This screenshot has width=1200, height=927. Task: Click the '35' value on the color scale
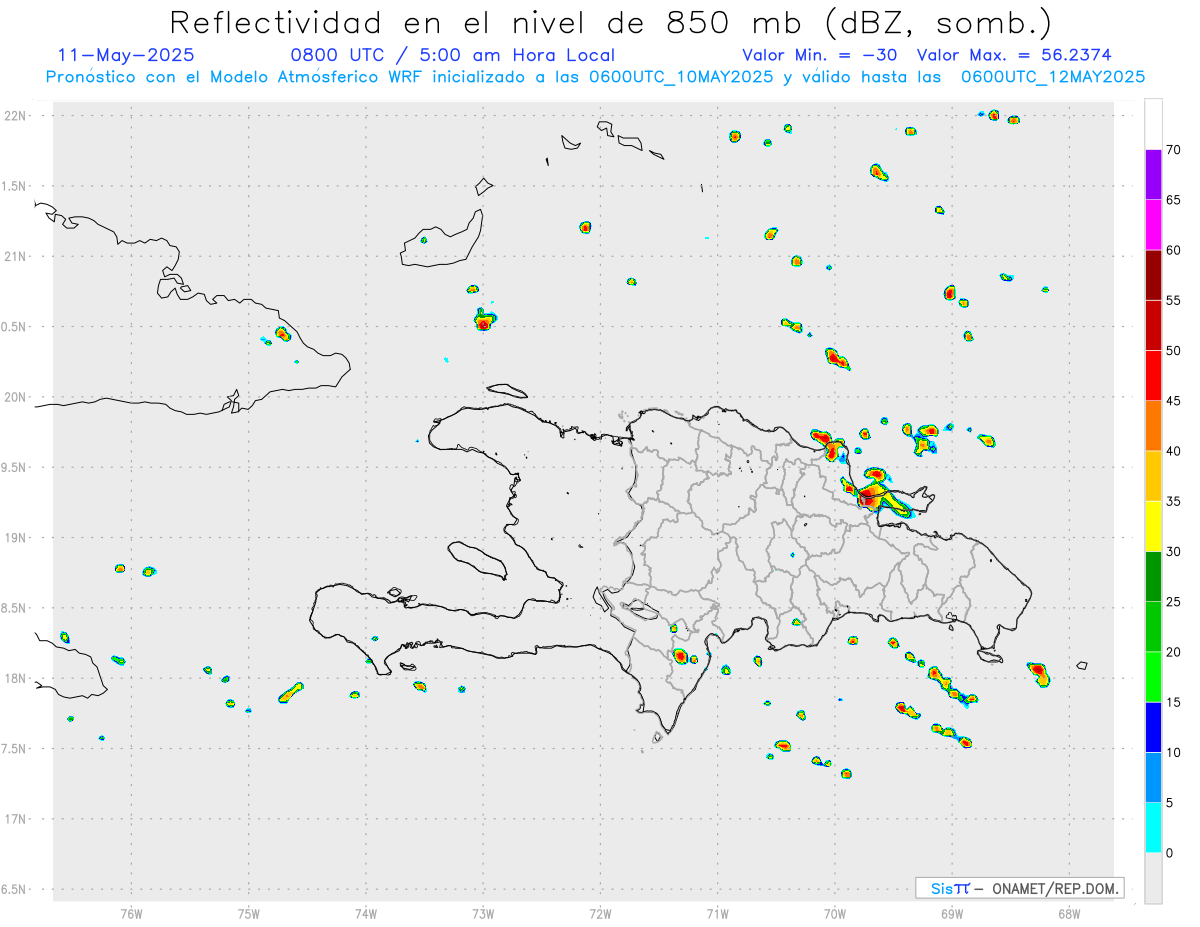click(x=1173, y=501)
